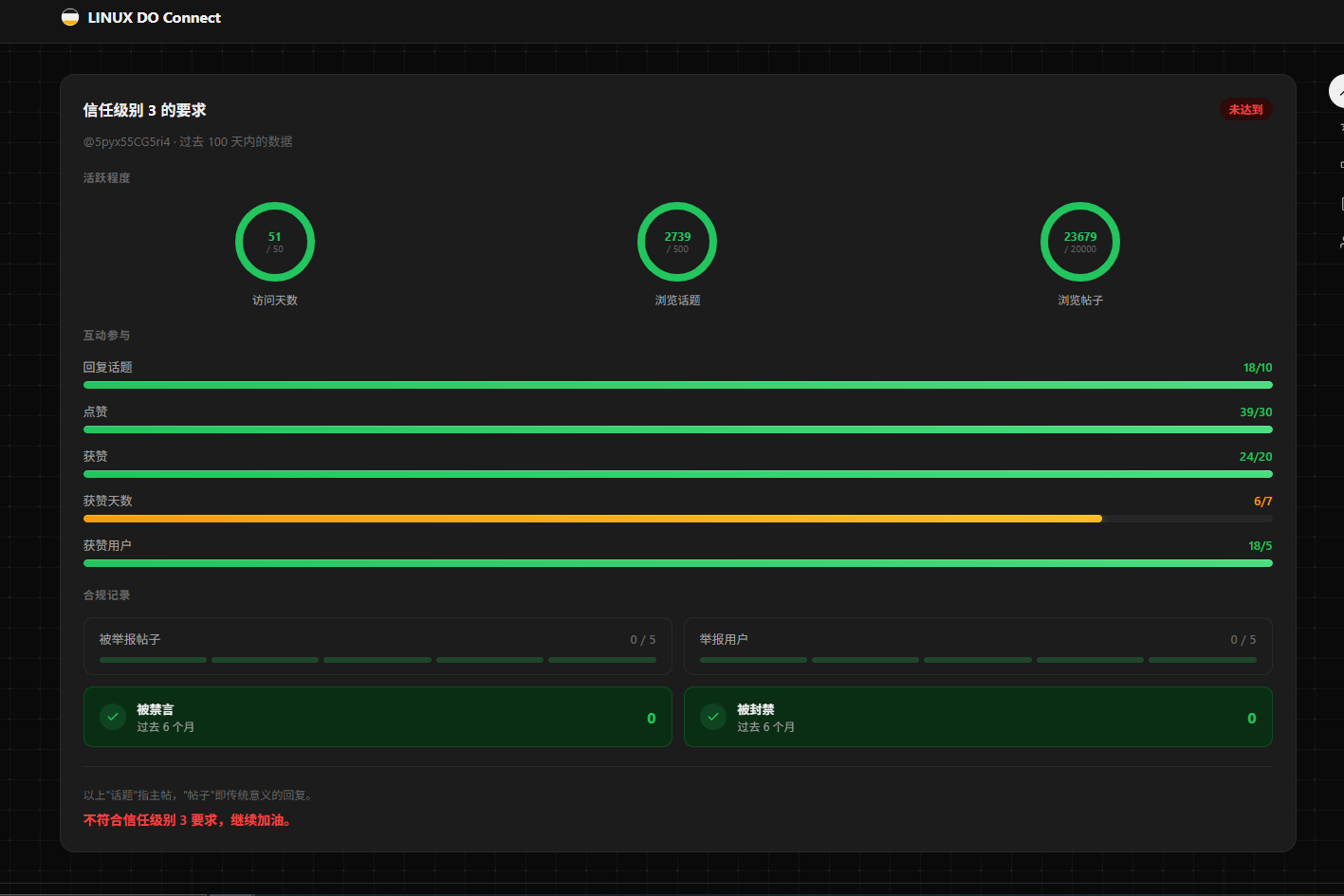This screenshot has width=1344, height=896.
Task: Click the footnote starting 以上"话题"指主帖
Action: pos(199,795)
